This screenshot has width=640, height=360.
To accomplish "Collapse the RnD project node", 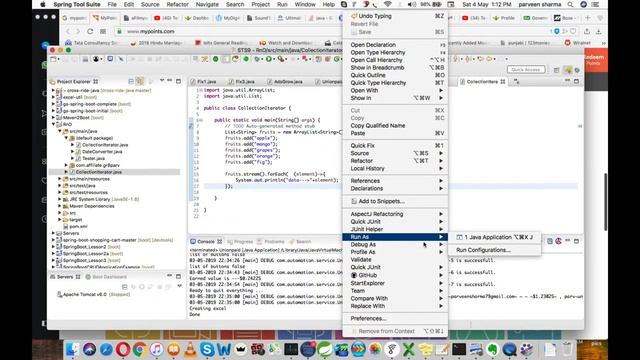I will pos(53,124).
